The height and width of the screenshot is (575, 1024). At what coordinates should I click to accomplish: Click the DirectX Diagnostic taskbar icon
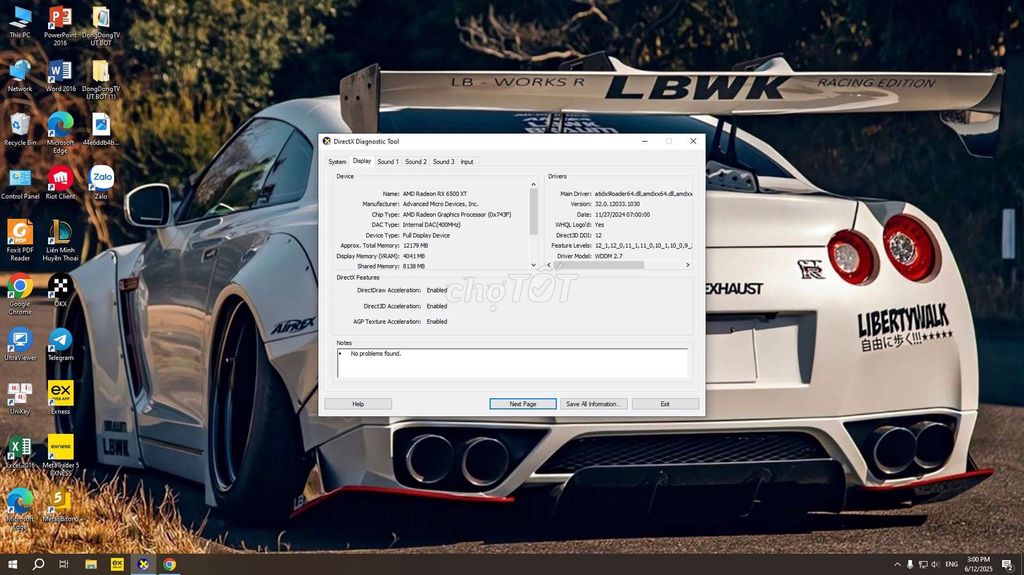point(143,564)
